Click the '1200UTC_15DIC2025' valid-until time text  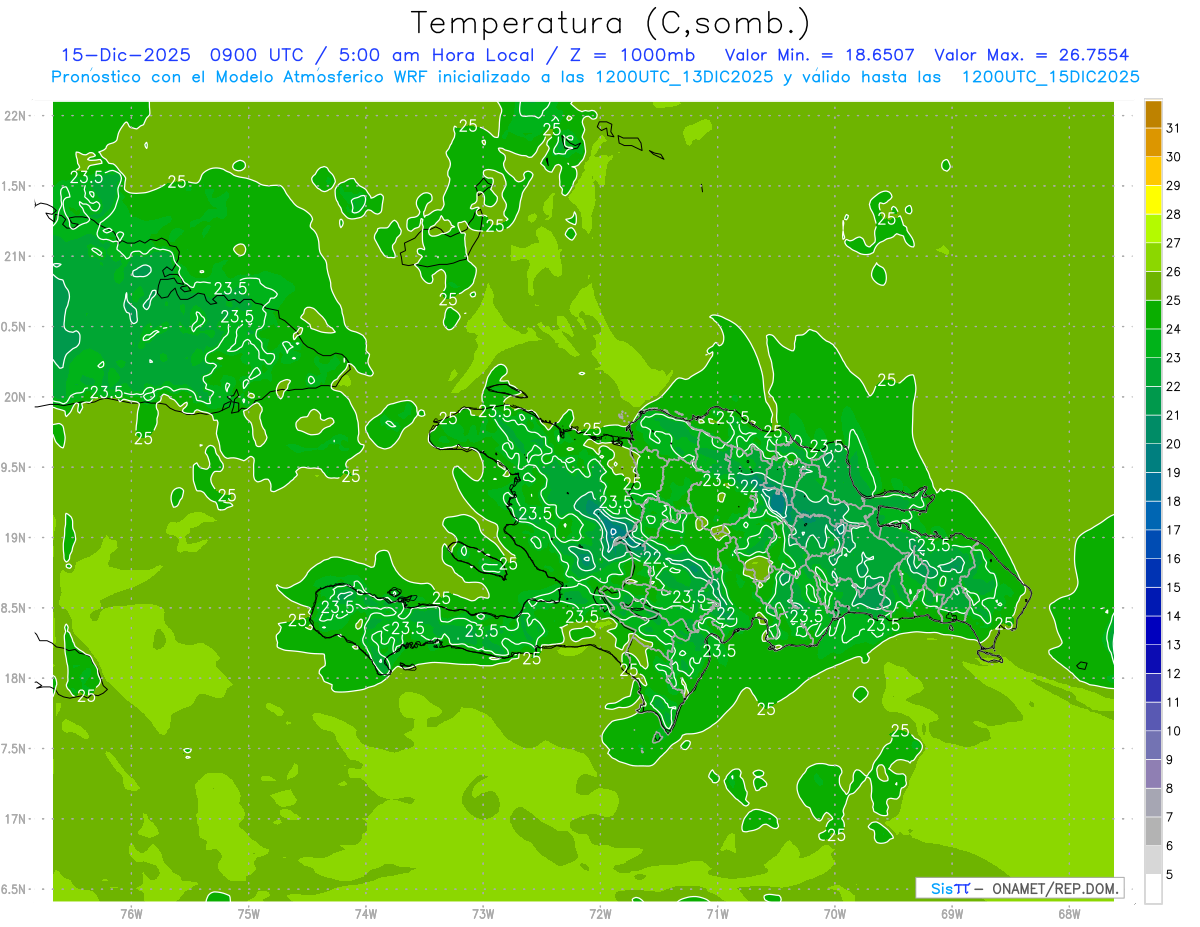[1051, 77]
